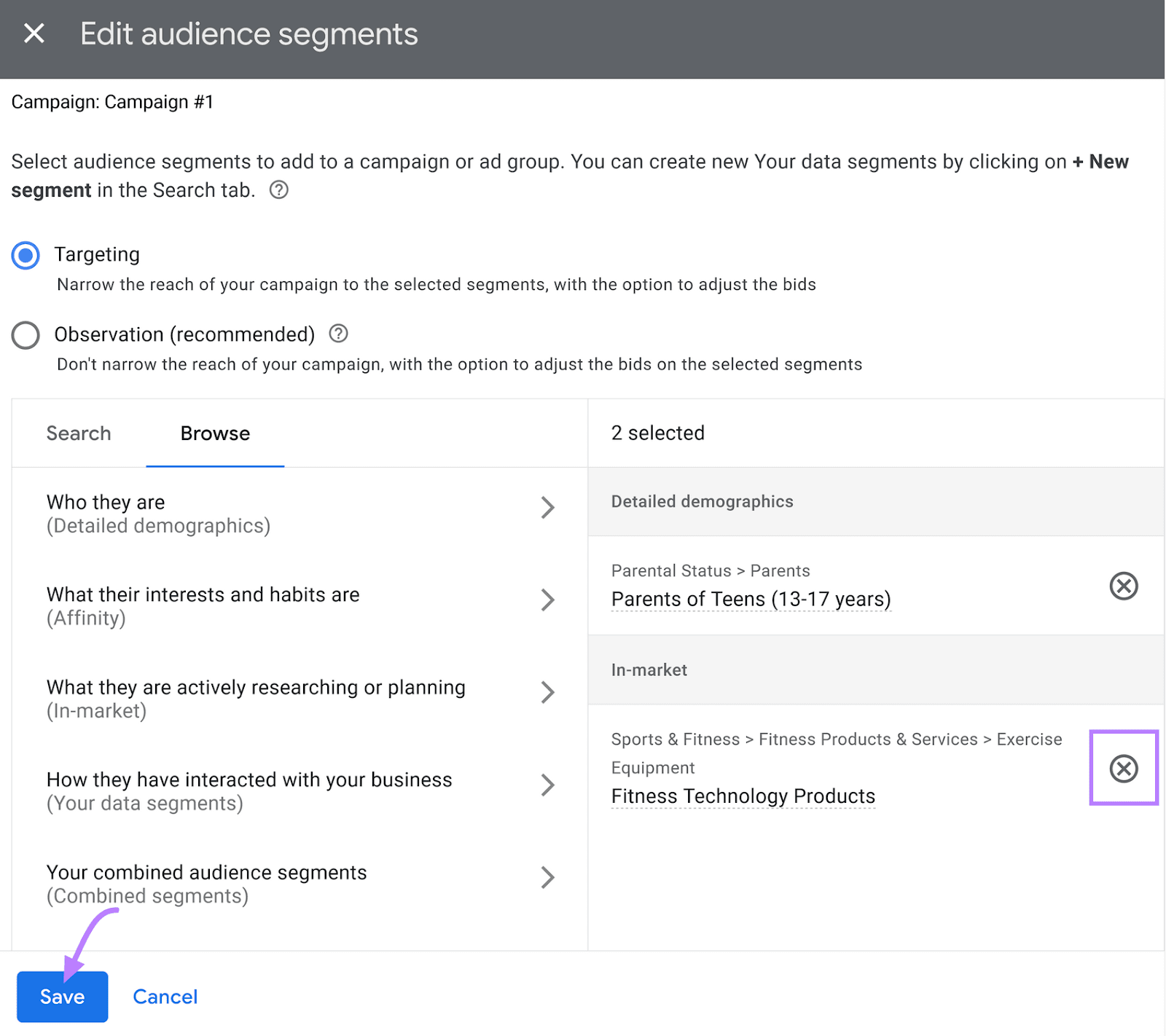This screenshot has width=1166, height=1036.
Task: Select the Targeting radio button
Action: 25,255
